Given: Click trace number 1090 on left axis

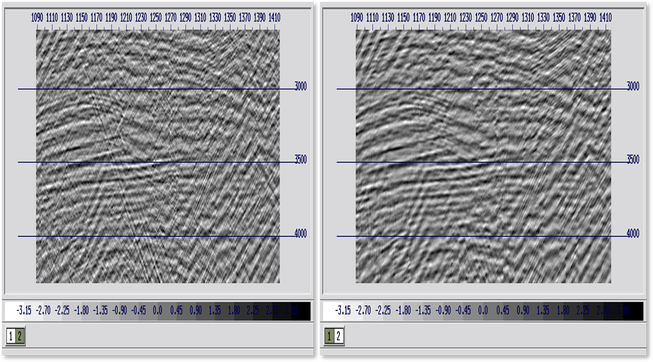Looking at the screenshot, I should coord(37,17).
